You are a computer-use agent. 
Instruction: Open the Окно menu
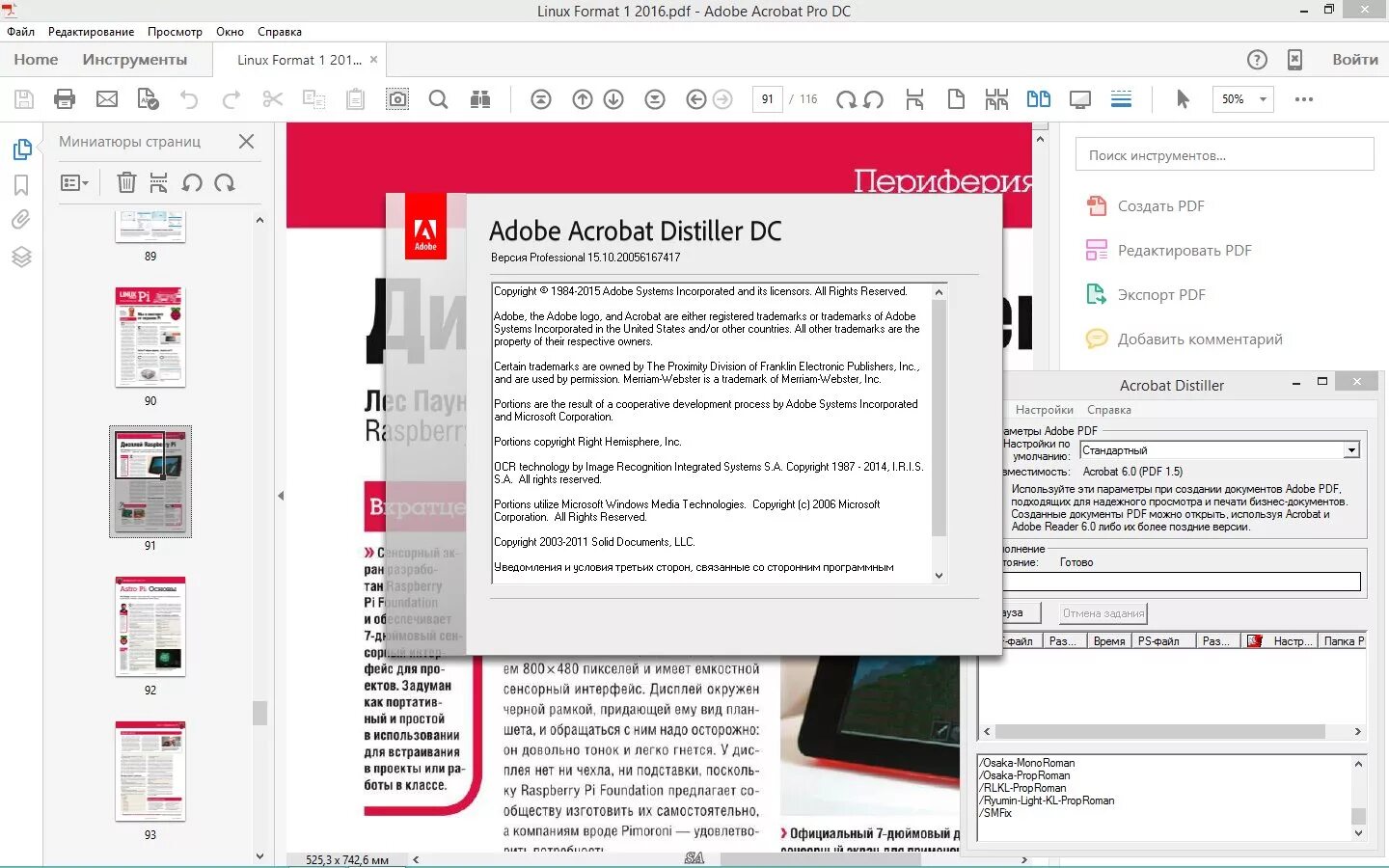click(x=230, y=31)
